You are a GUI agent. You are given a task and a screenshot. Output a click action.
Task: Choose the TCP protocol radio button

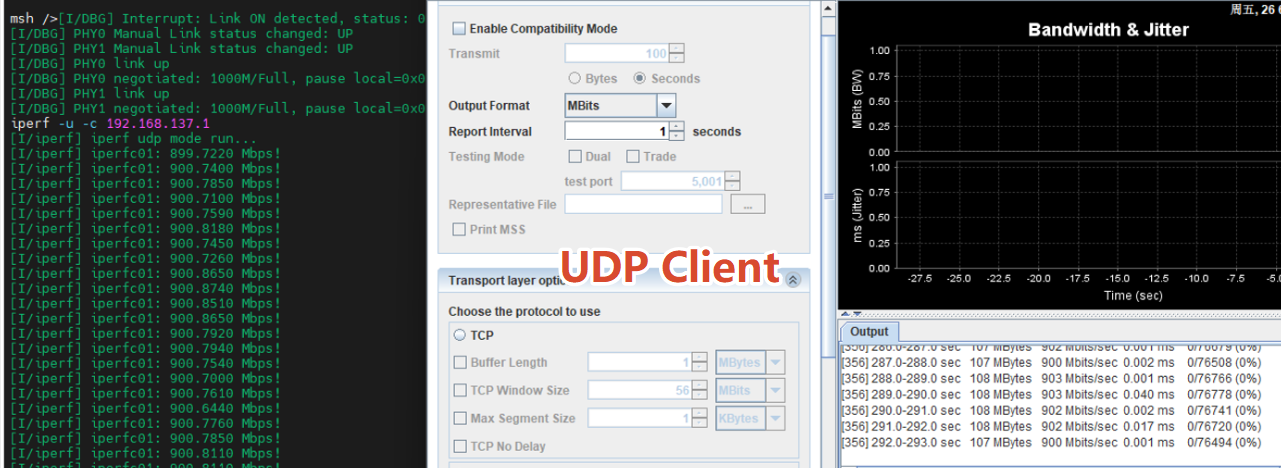click(x=460, y=336)
